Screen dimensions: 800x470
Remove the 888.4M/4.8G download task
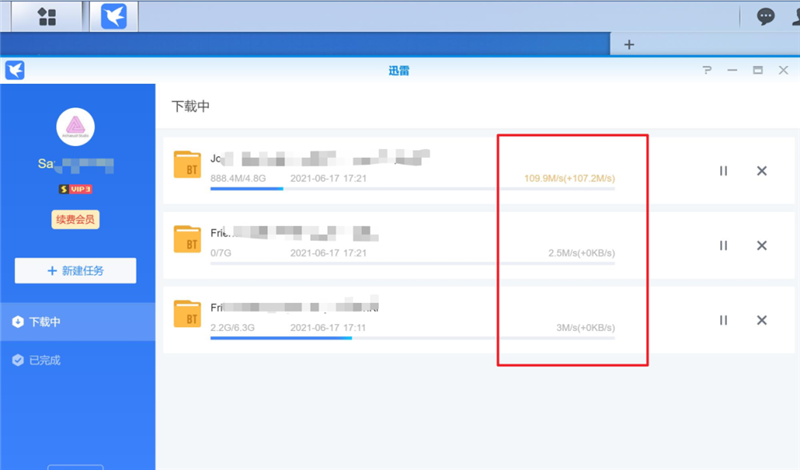click(761, 171)
